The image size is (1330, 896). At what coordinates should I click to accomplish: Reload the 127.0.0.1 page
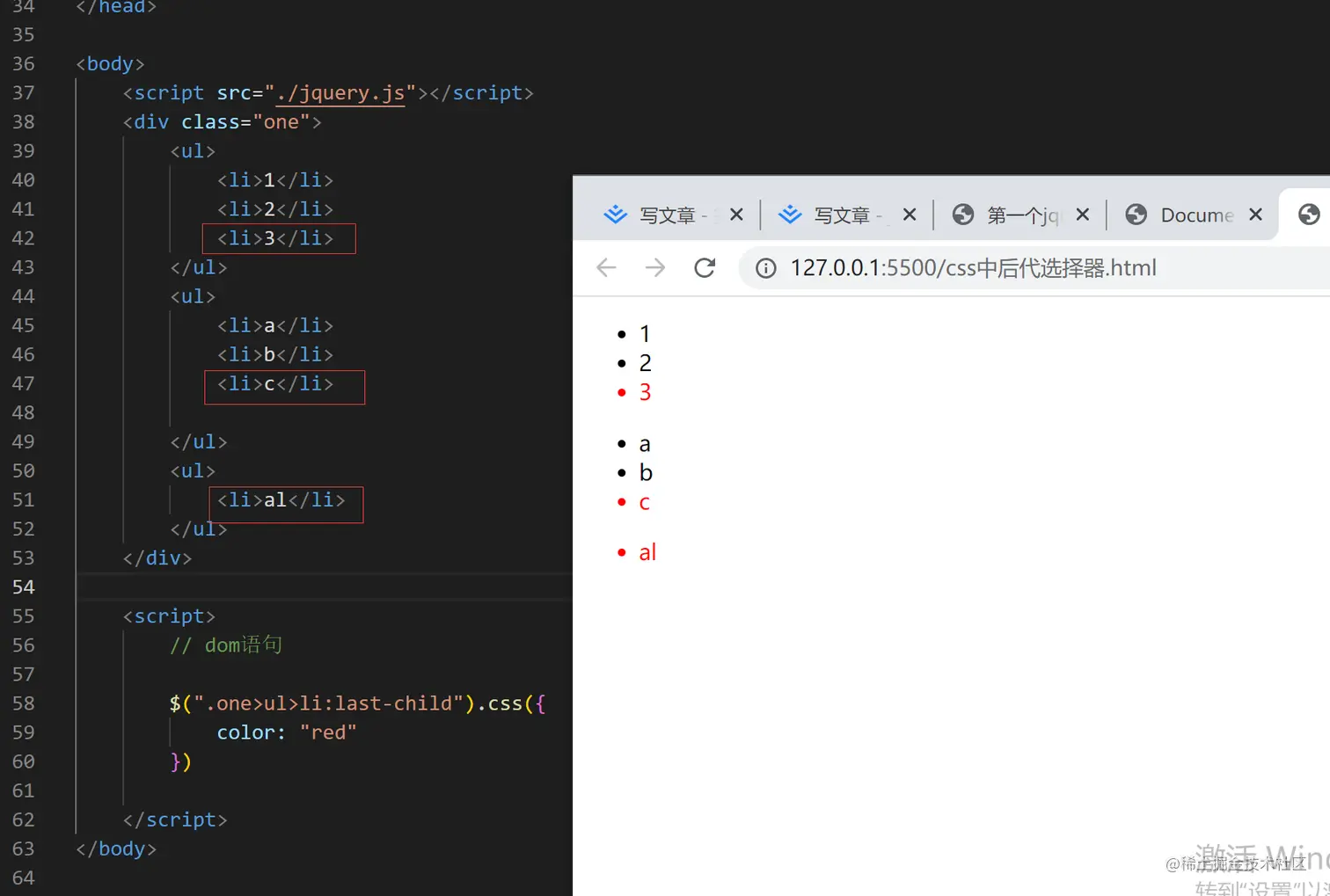point(705,267)
